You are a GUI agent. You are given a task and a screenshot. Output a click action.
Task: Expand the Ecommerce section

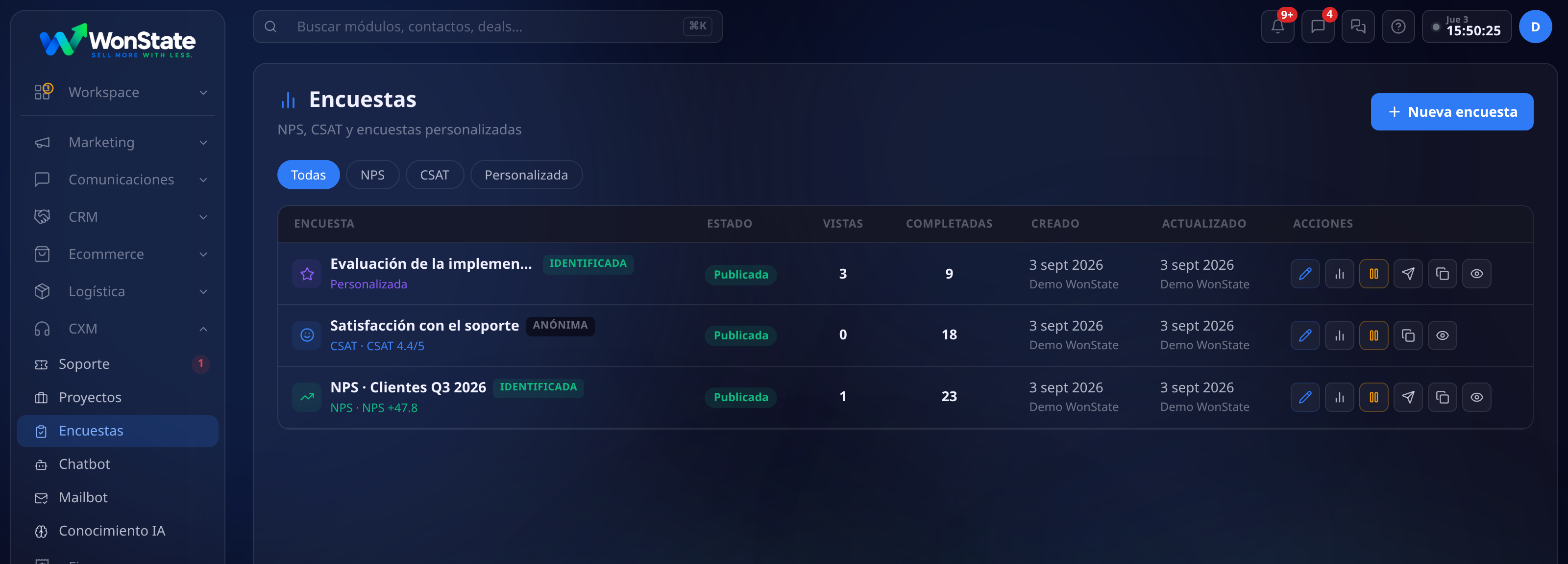(x=118, y=254)
